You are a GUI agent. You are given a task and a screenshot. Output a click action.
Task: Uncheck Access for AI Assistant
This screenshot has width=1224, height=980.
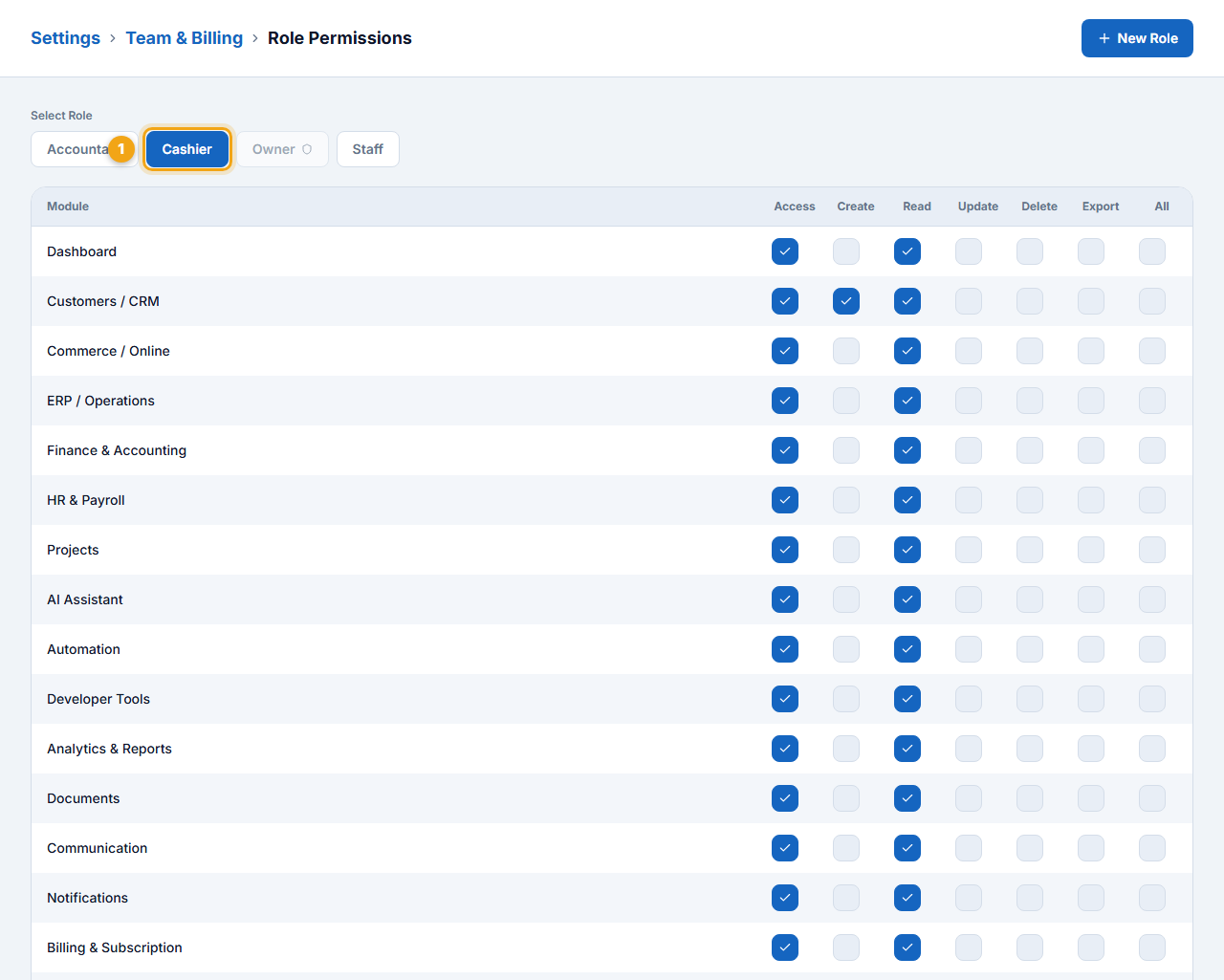point(785,599)
